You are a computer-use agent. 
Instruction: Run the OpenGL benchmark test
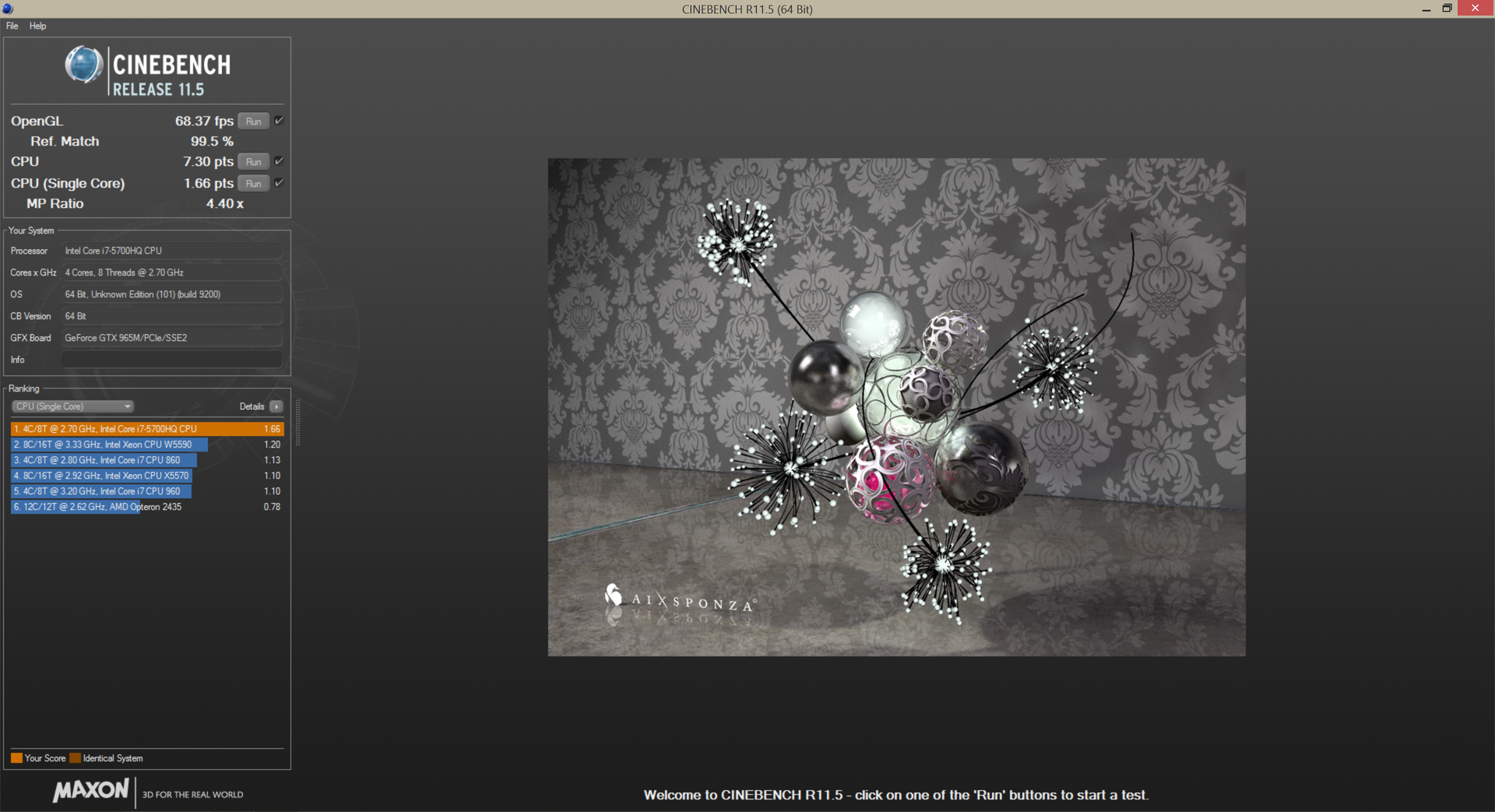pos(253,121)
